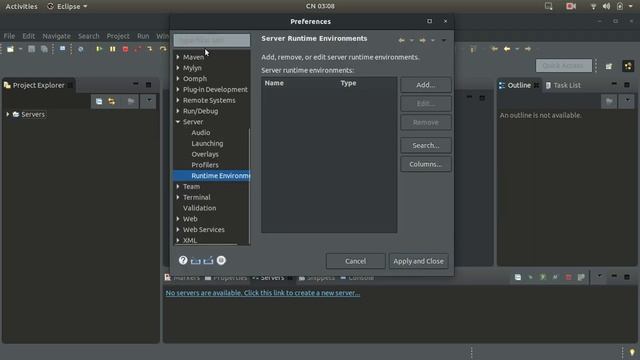Click the red Terminate toolbar icon

125,49
